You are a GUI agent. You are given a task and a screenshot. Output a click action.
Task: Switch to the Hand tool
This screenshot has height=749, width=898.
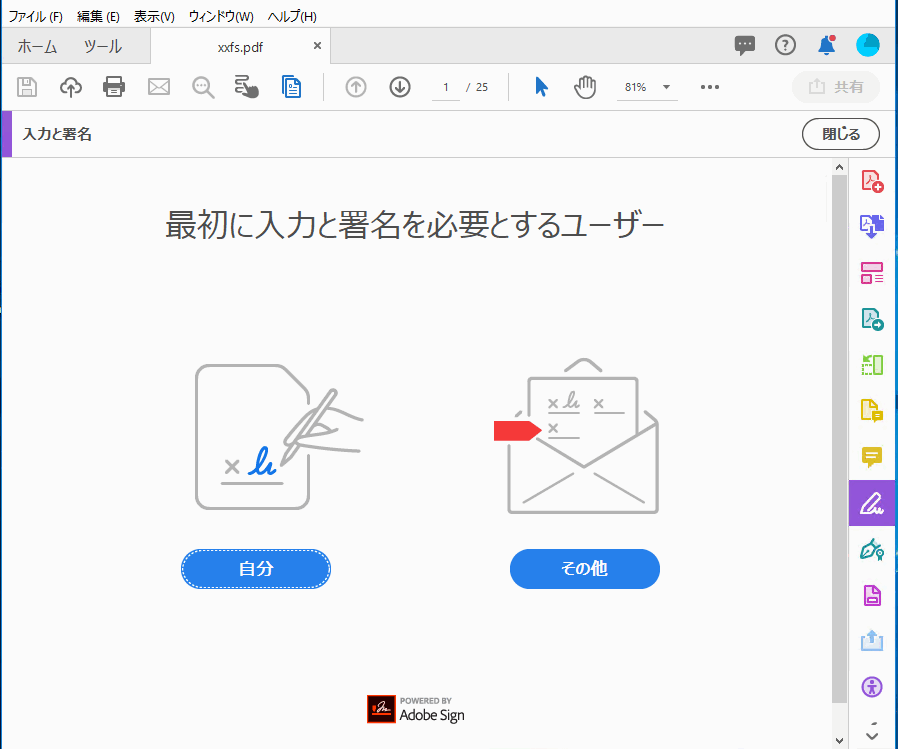click(x=584, y=87)
